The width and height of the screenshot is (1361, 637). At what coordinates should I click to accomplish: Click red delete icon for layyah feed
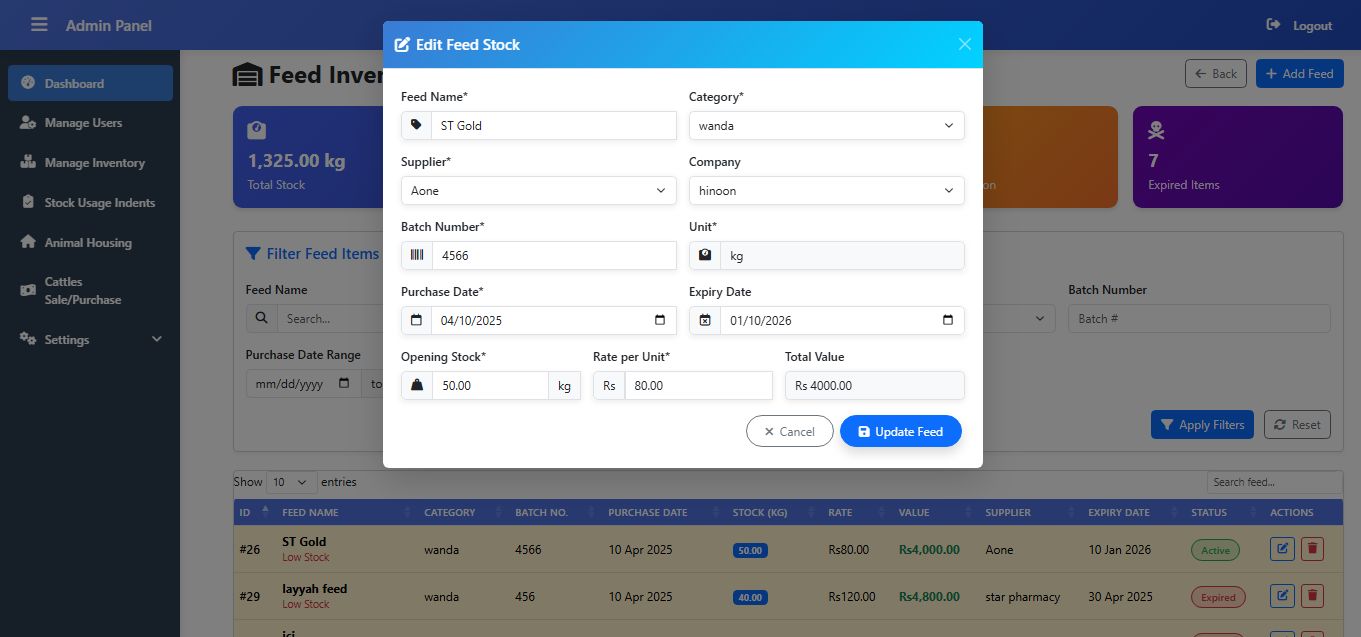point(1312,596)
